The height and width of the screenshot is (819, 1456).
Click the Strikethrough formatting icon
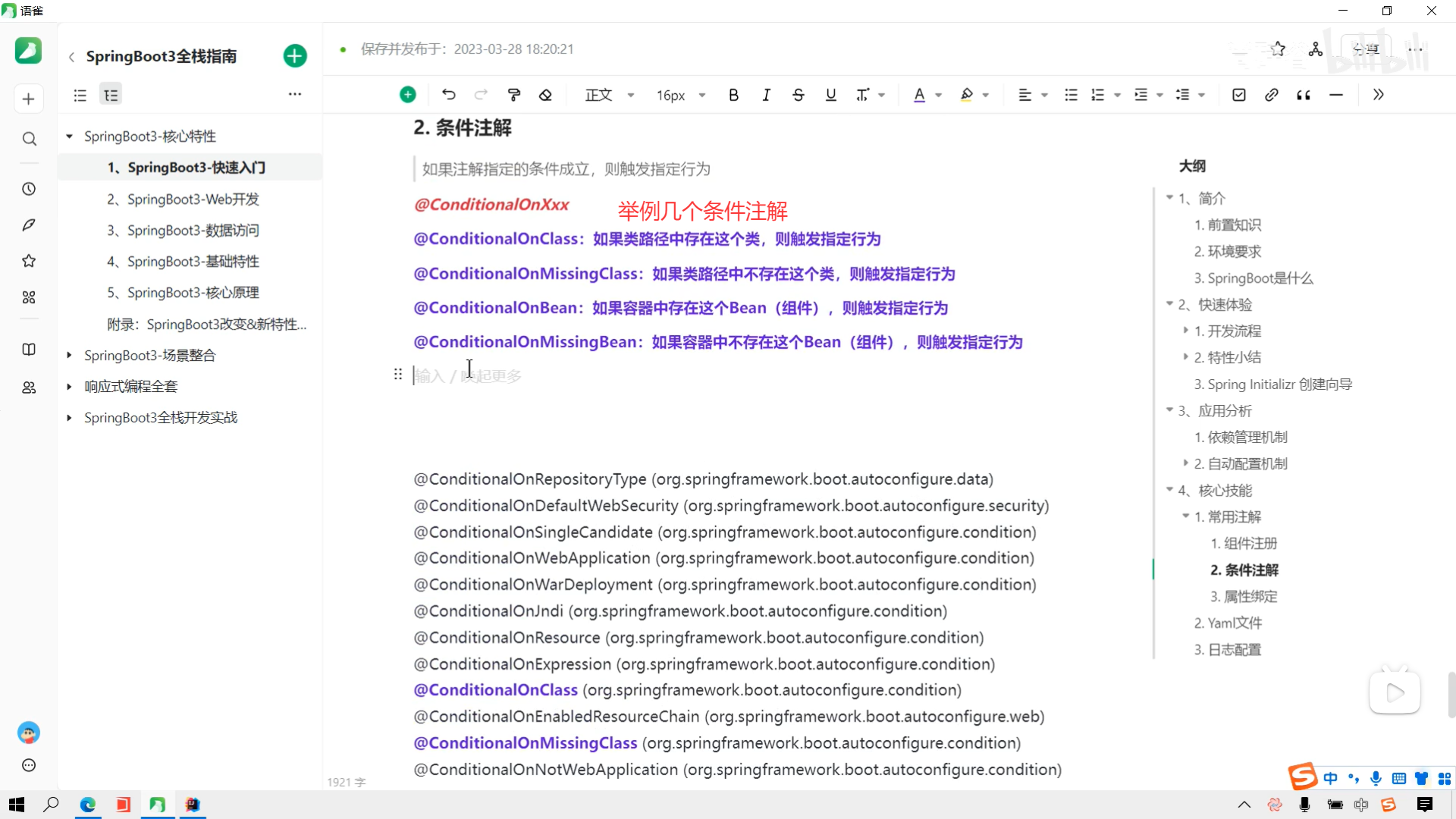click(x=799, y=95)
